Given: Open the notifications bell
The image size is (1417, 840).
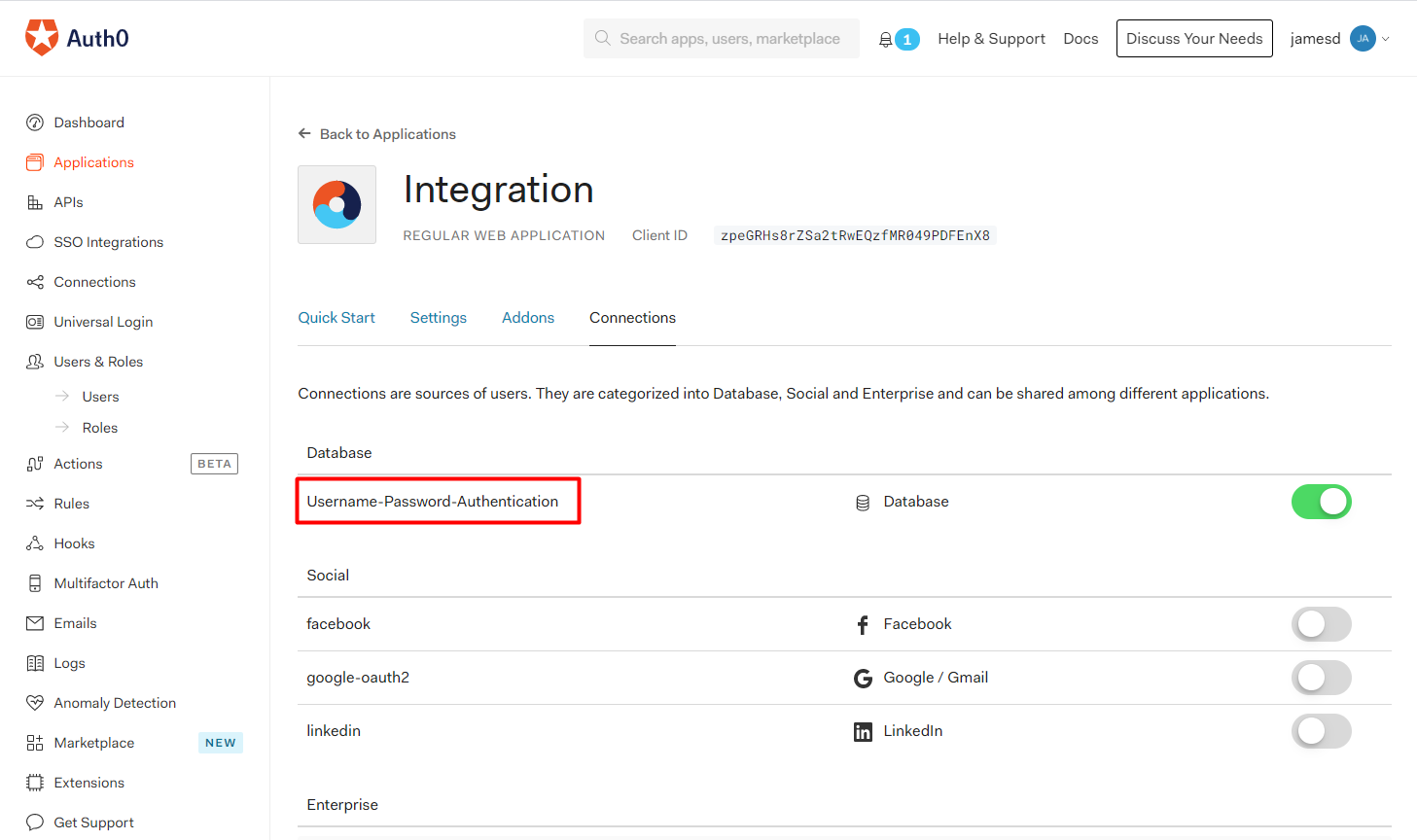Looking at the screenshot, I should point(885,40).
